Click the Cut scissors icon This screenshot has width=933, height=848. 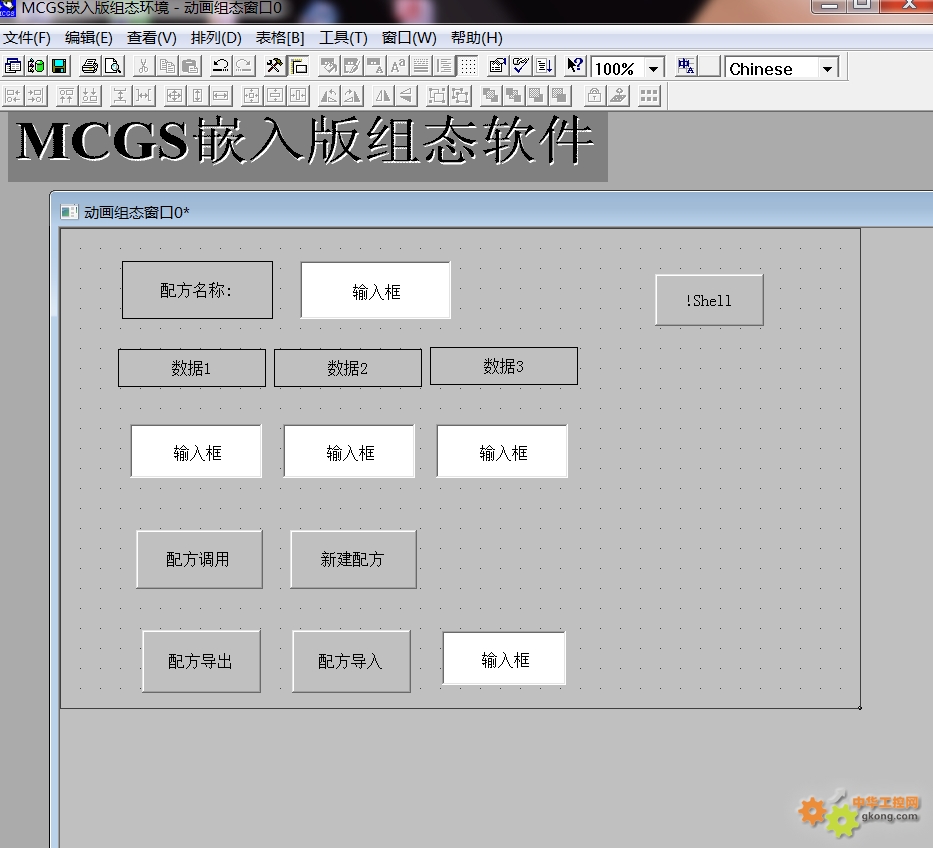pyautogui.click(x=143, y=66)
